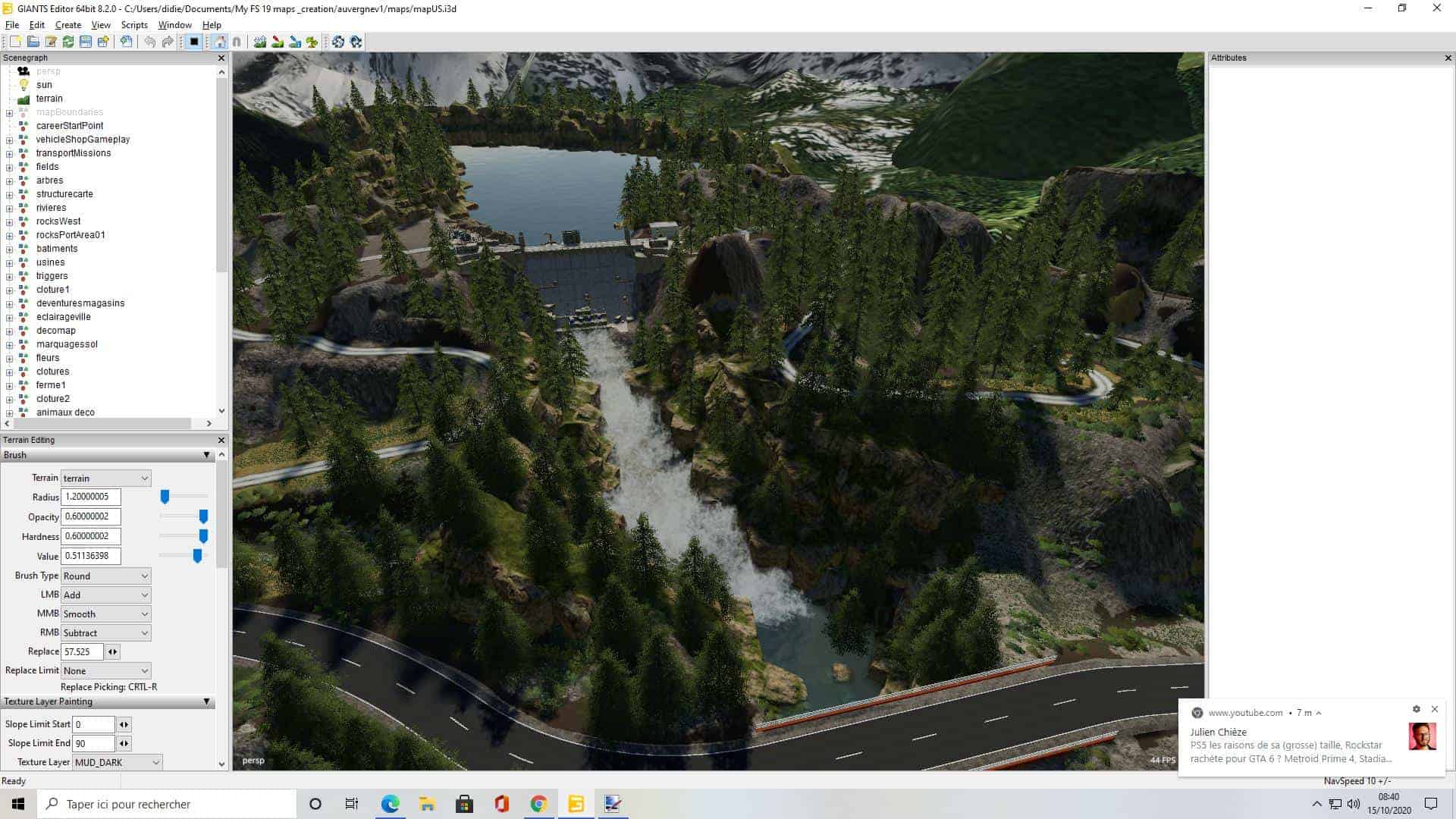Click the green Reload file icon
Screen dimensions: 1456x819
(x=68, y=42)
